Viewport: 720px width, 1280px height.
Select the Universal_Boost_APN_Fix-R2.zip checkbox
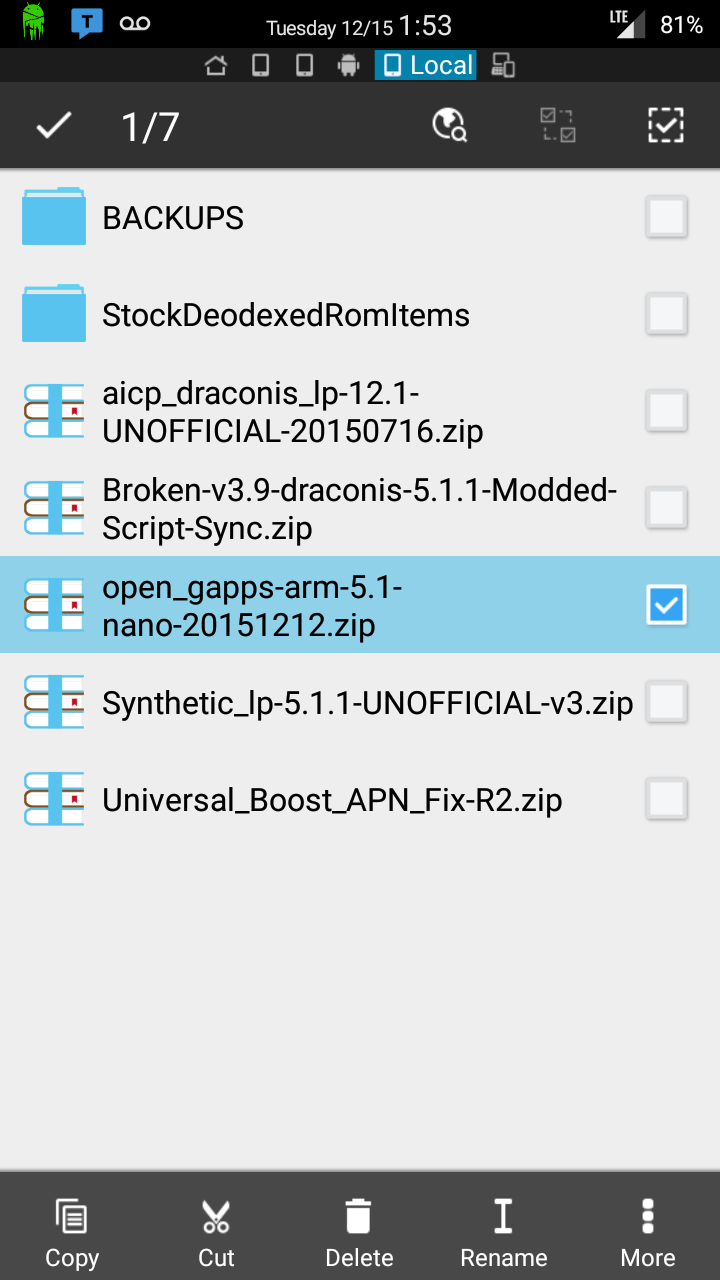pos(666,799)
